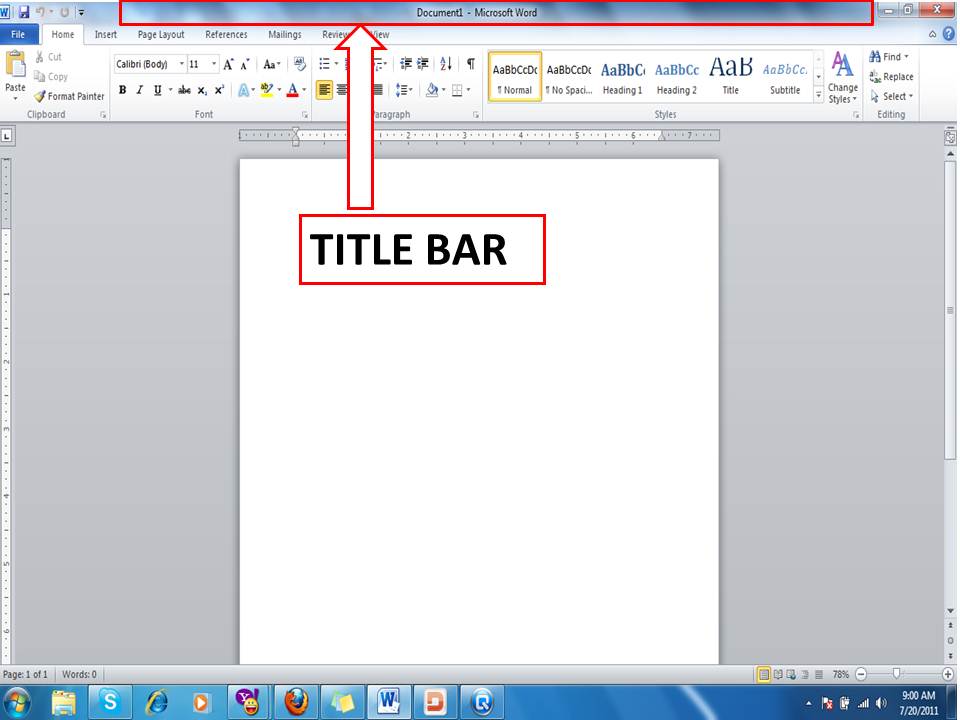Select the Strikethrough formatting icon
Viewport: 960px width, 720px height.
tap(184, 90)
